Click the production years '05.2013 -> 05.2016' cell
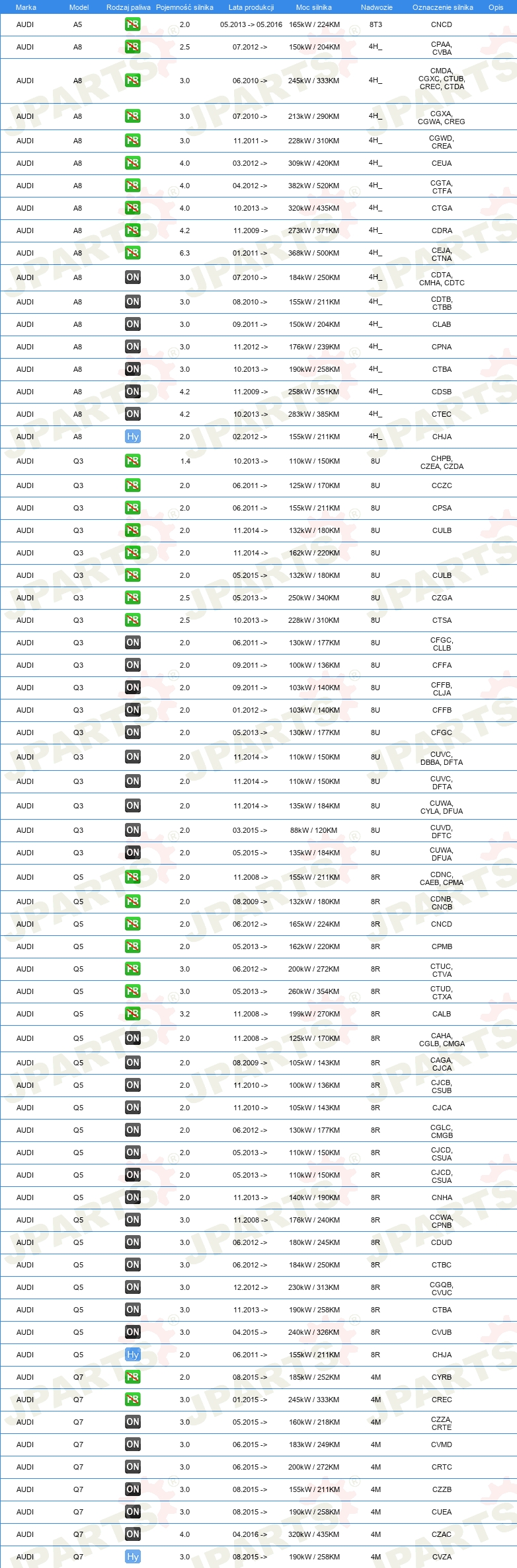This screenshot has width=517, height=1568. coord(251,24)
